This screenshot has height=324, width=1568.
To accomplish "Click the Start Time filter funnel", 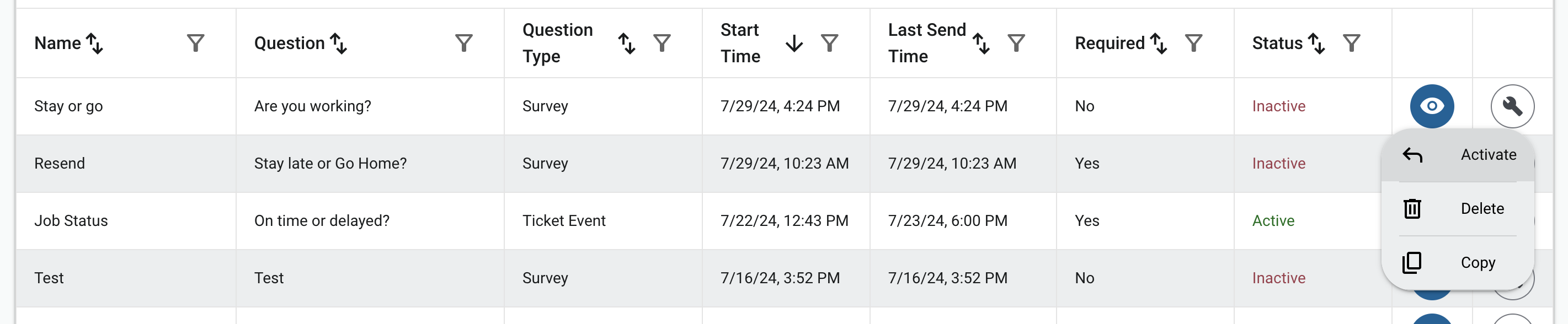I will 829,43.
